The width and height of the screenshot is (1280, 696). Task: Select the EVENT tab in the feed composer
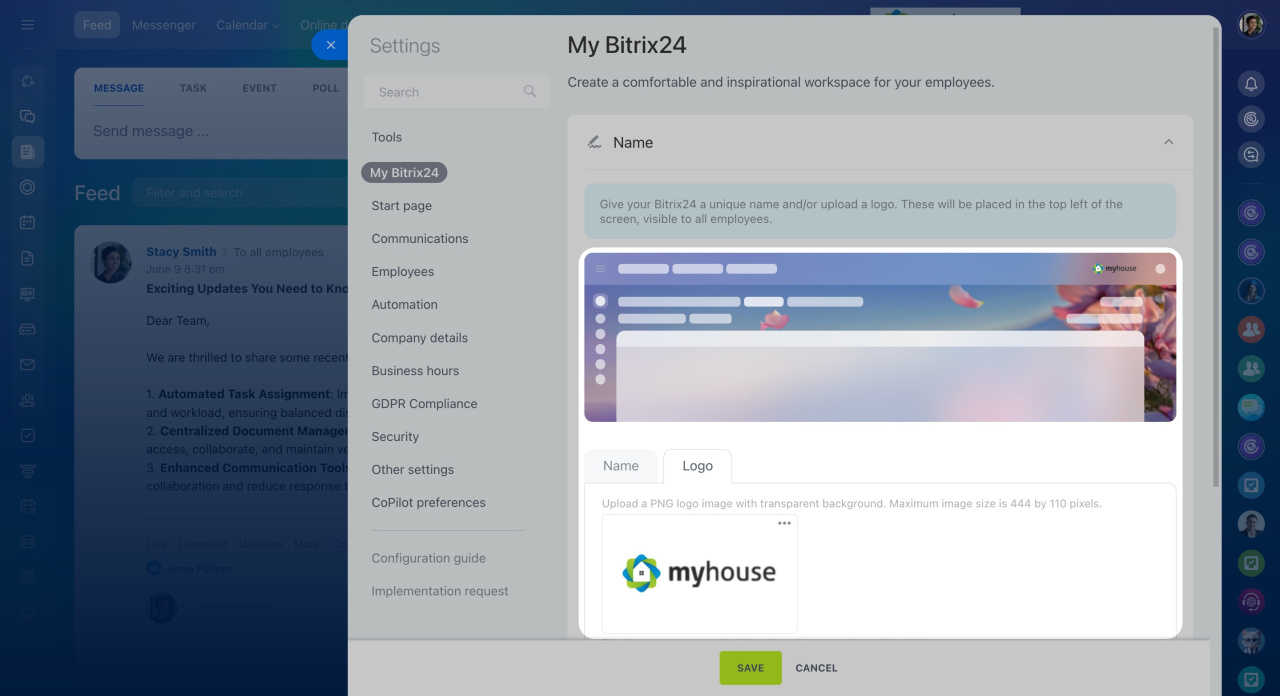pos(259,88)
